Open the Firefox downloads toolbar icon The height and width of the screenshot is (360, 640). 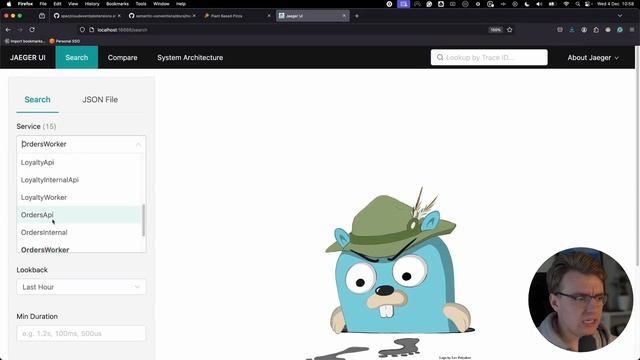(572, 30)
